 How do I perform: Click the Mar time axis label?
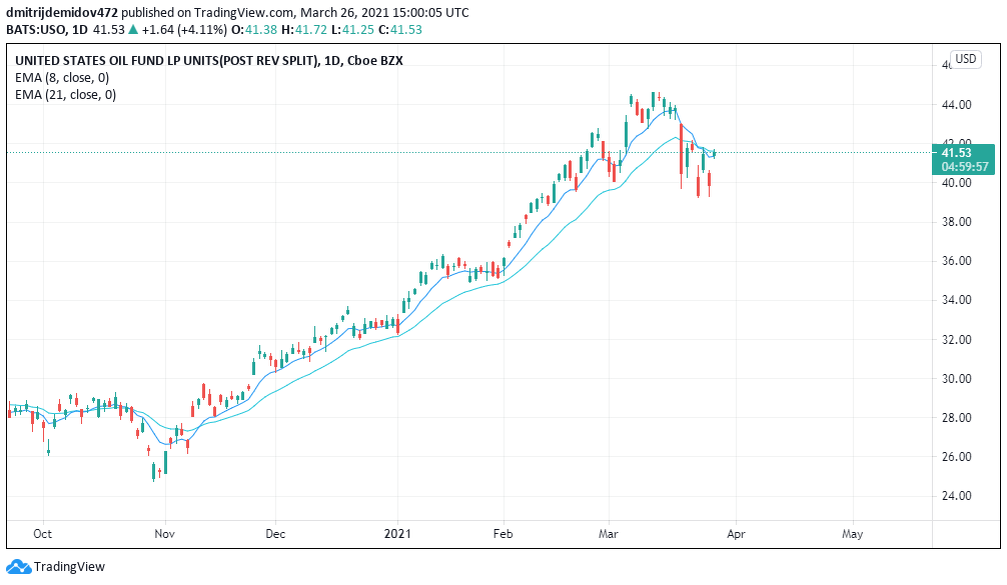tap(608, 534)
